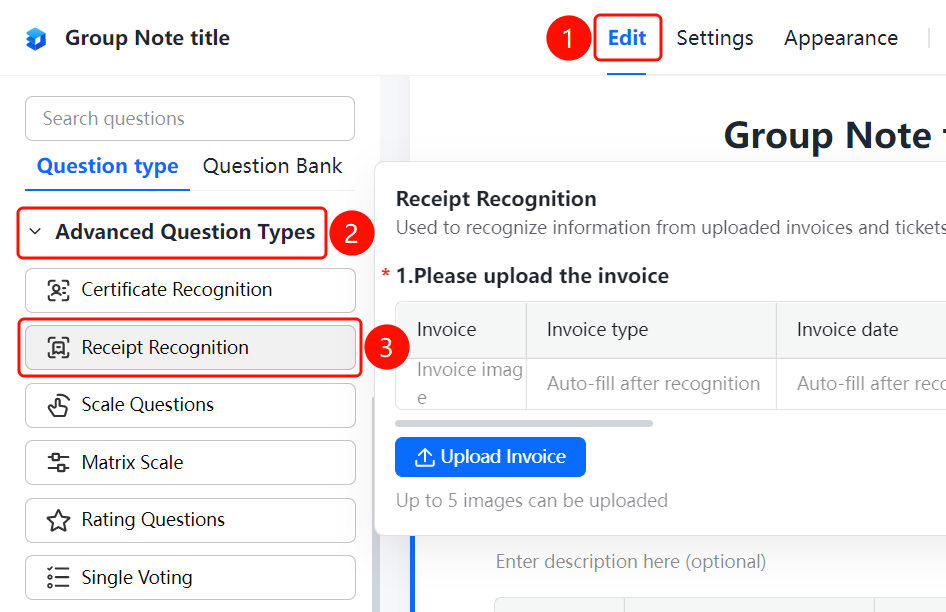Add a Rating Questions item
Viewport: 946px width, 612px height.
(x=190, y=520)
